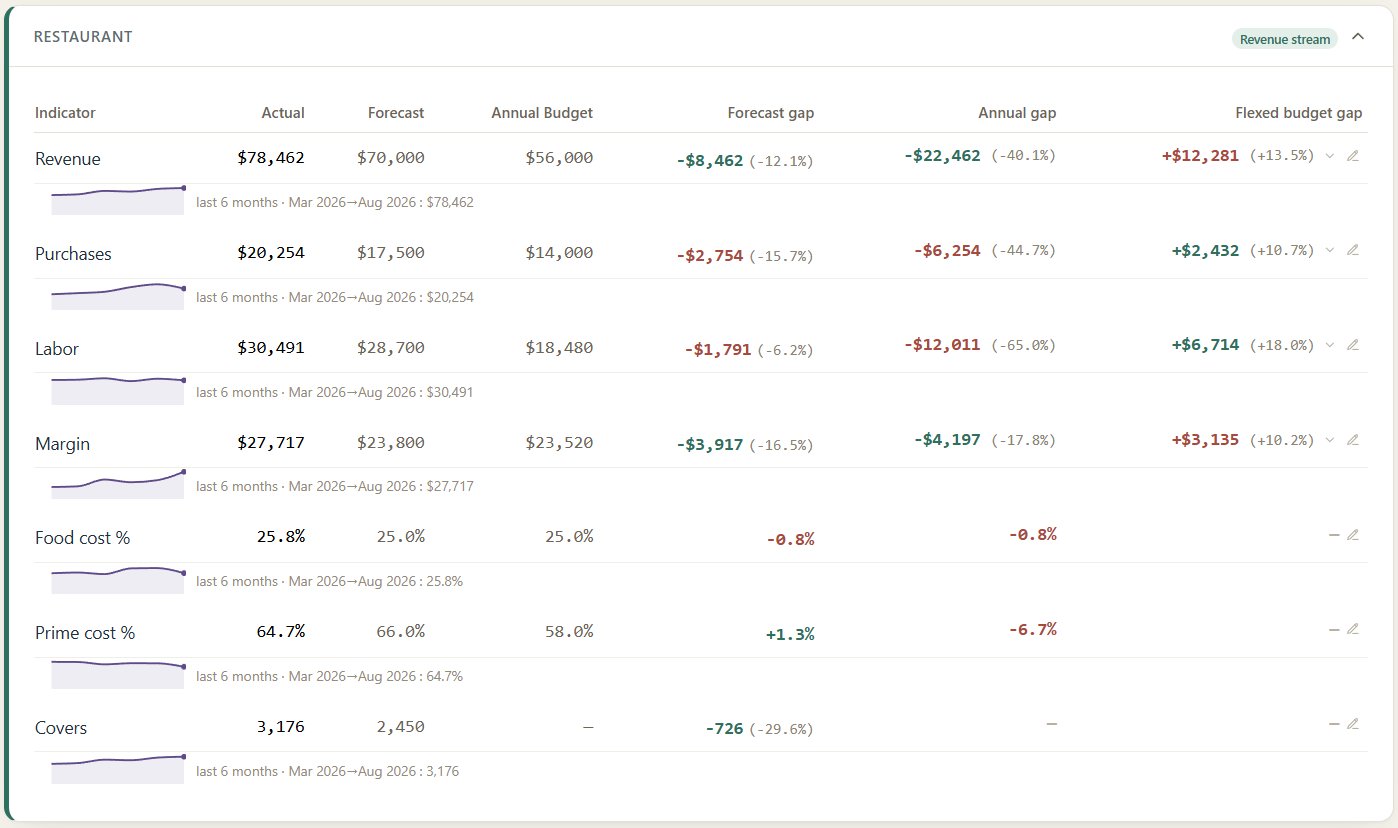1398x828 pixels.
Task: Click the RESTAURANT section title
Action: point(83,37)
